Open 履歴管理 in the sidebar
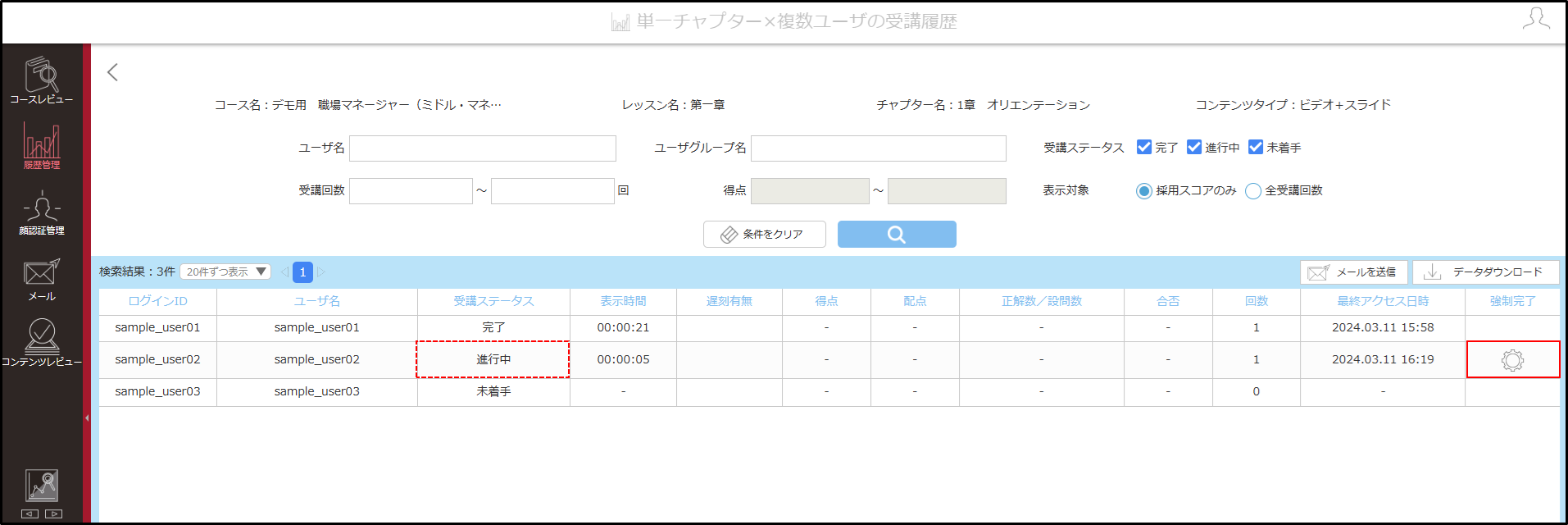 [41, 146]
